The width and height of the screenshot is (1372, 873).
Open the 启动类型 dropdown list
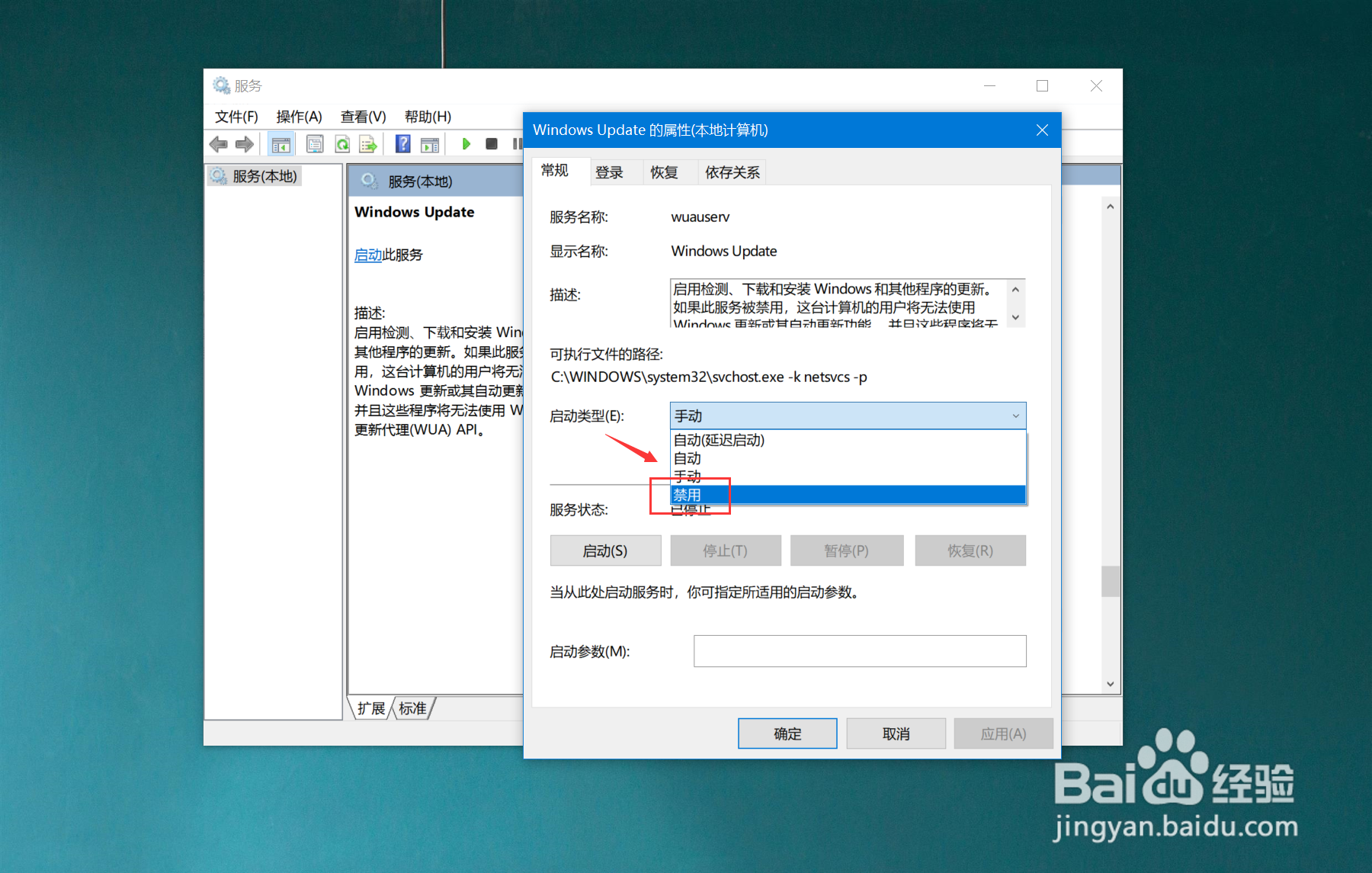point(1015,416)
